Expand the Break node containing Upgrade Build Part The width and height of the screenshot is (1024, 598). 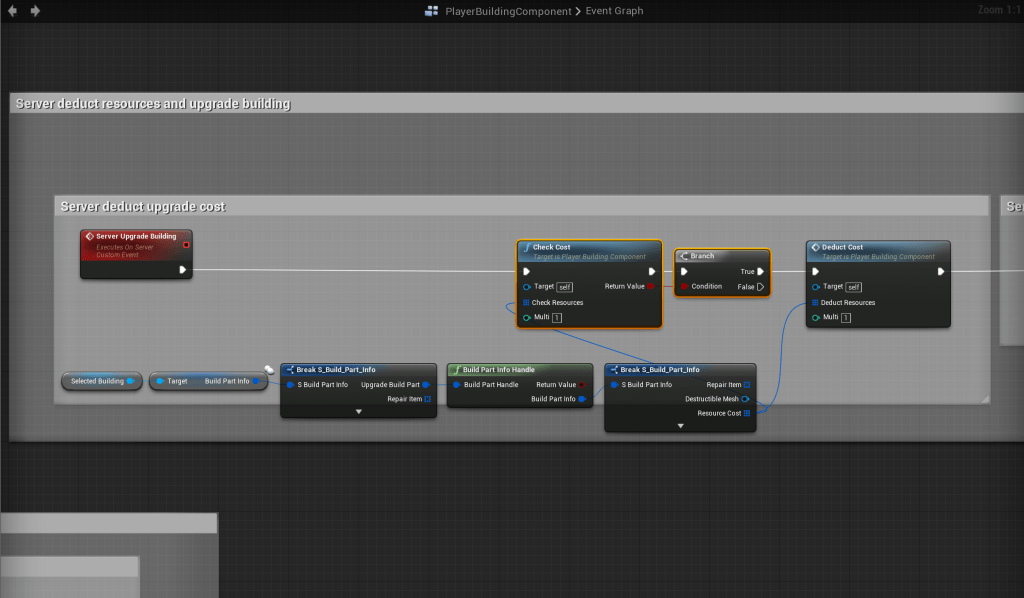click(x=358, y=411)
